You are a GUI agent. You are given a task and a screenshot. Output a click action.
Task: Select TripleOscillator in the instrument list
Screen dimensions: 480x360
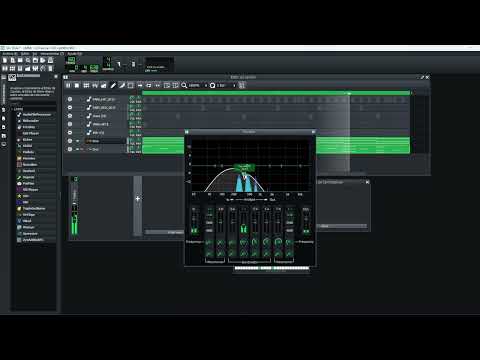tap(34, 208)
